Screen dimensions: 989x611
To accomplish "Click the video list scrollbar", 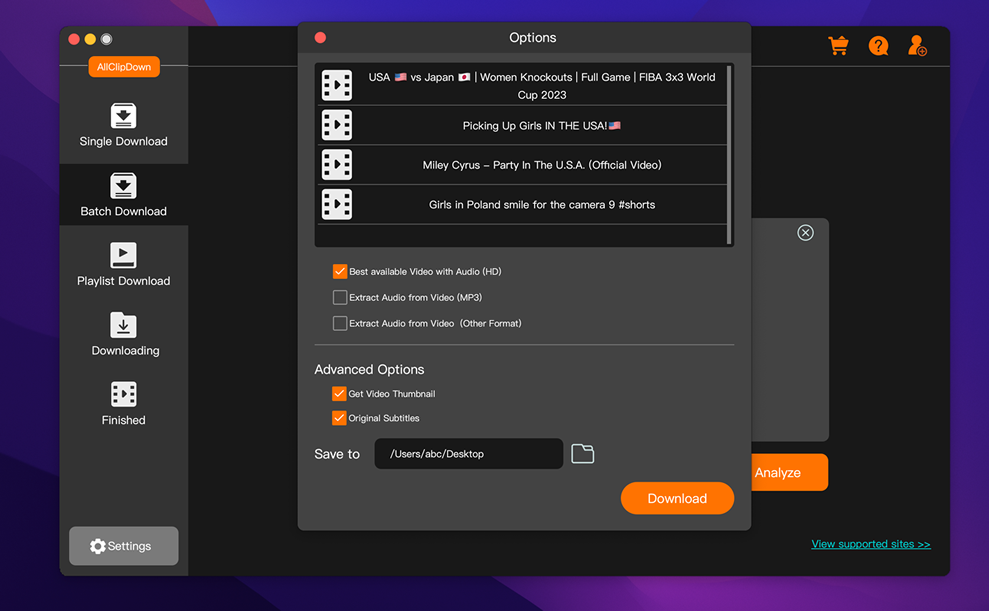I will (x=729, y=154).
